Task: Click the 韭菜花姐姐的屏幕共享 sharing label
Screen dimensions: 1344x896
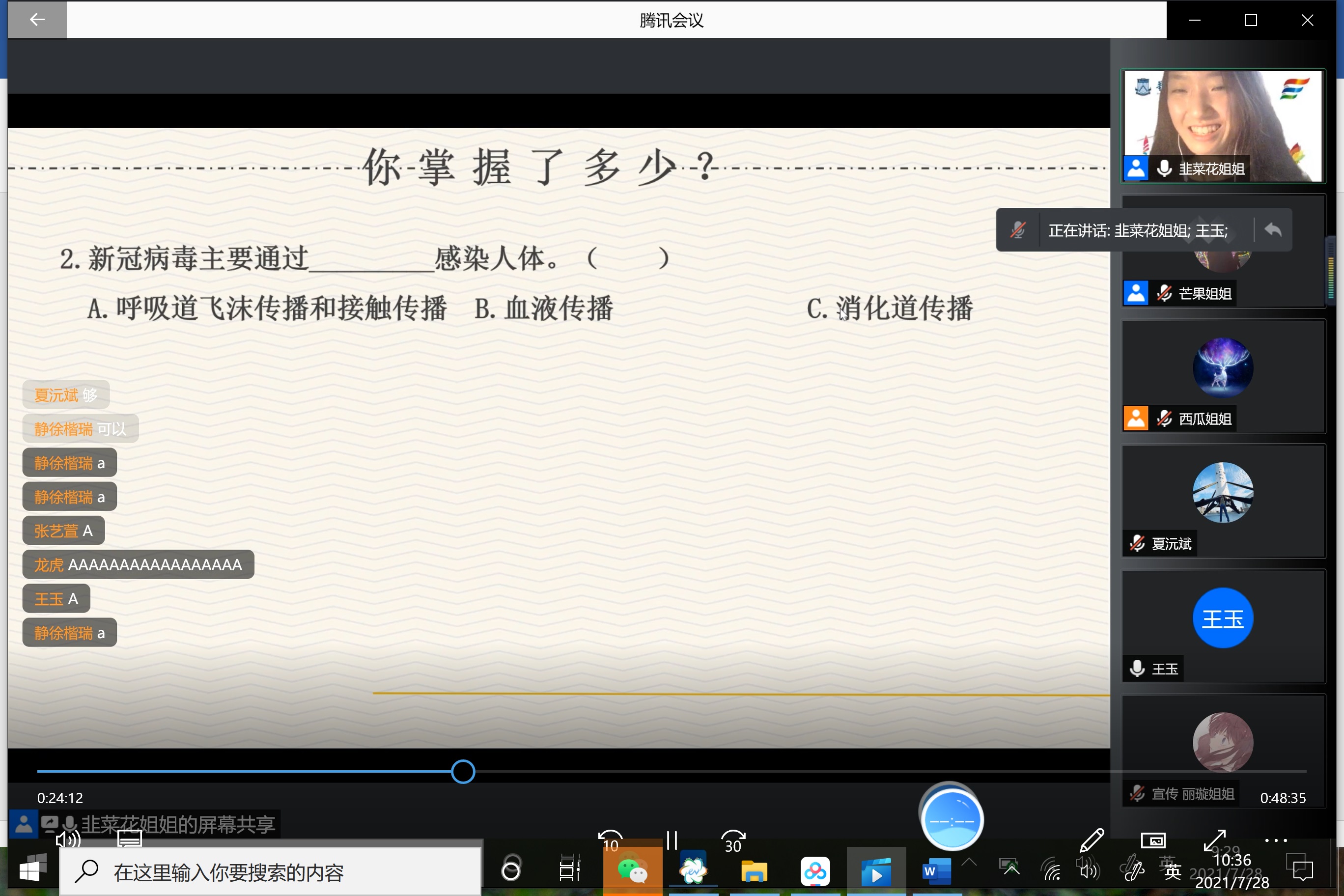Action: click(178, 825)
